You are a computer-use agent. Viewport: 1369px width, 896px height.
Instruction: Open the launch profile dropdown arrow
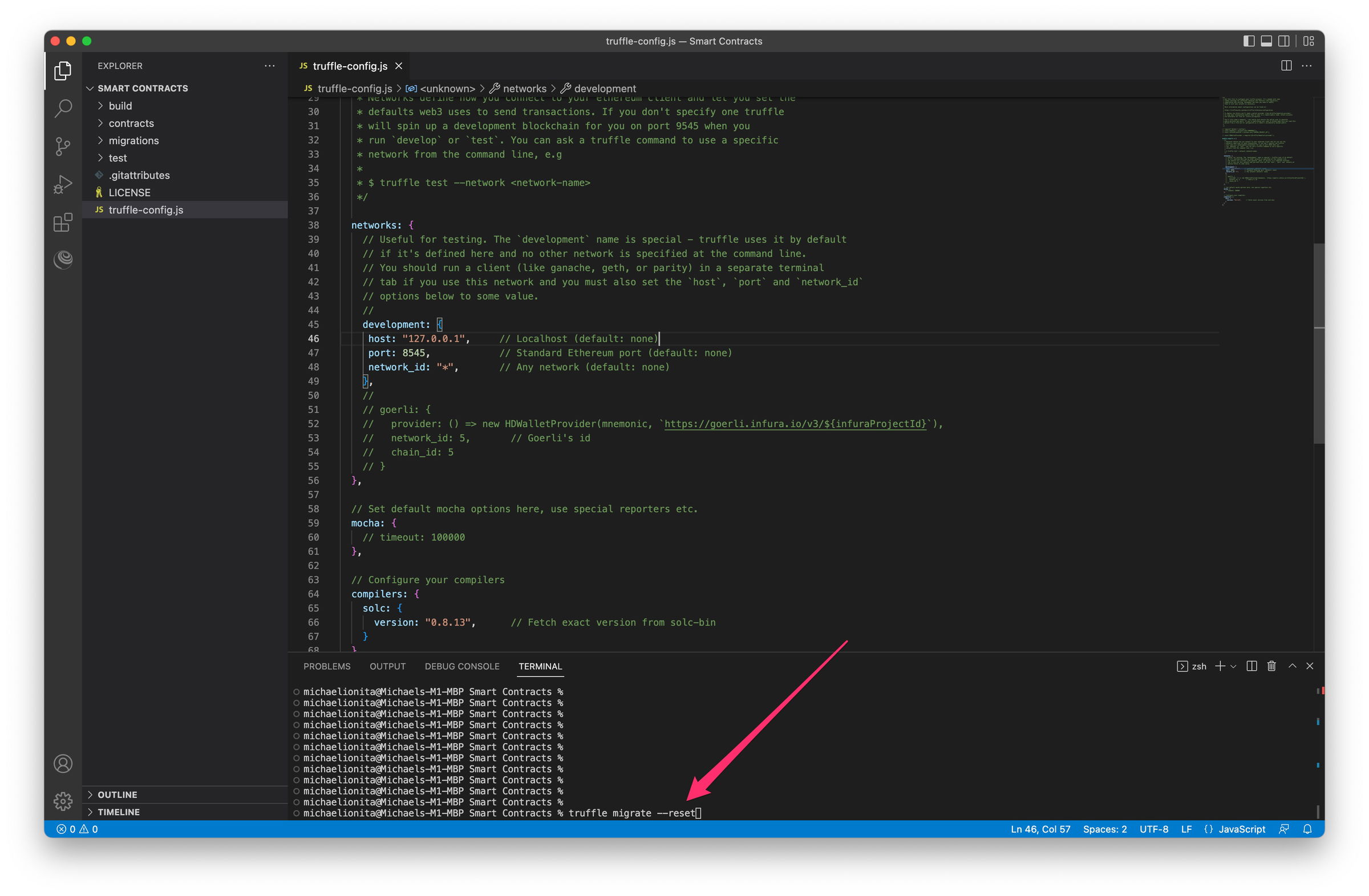pyautogui.click(x=1233, y=666)
